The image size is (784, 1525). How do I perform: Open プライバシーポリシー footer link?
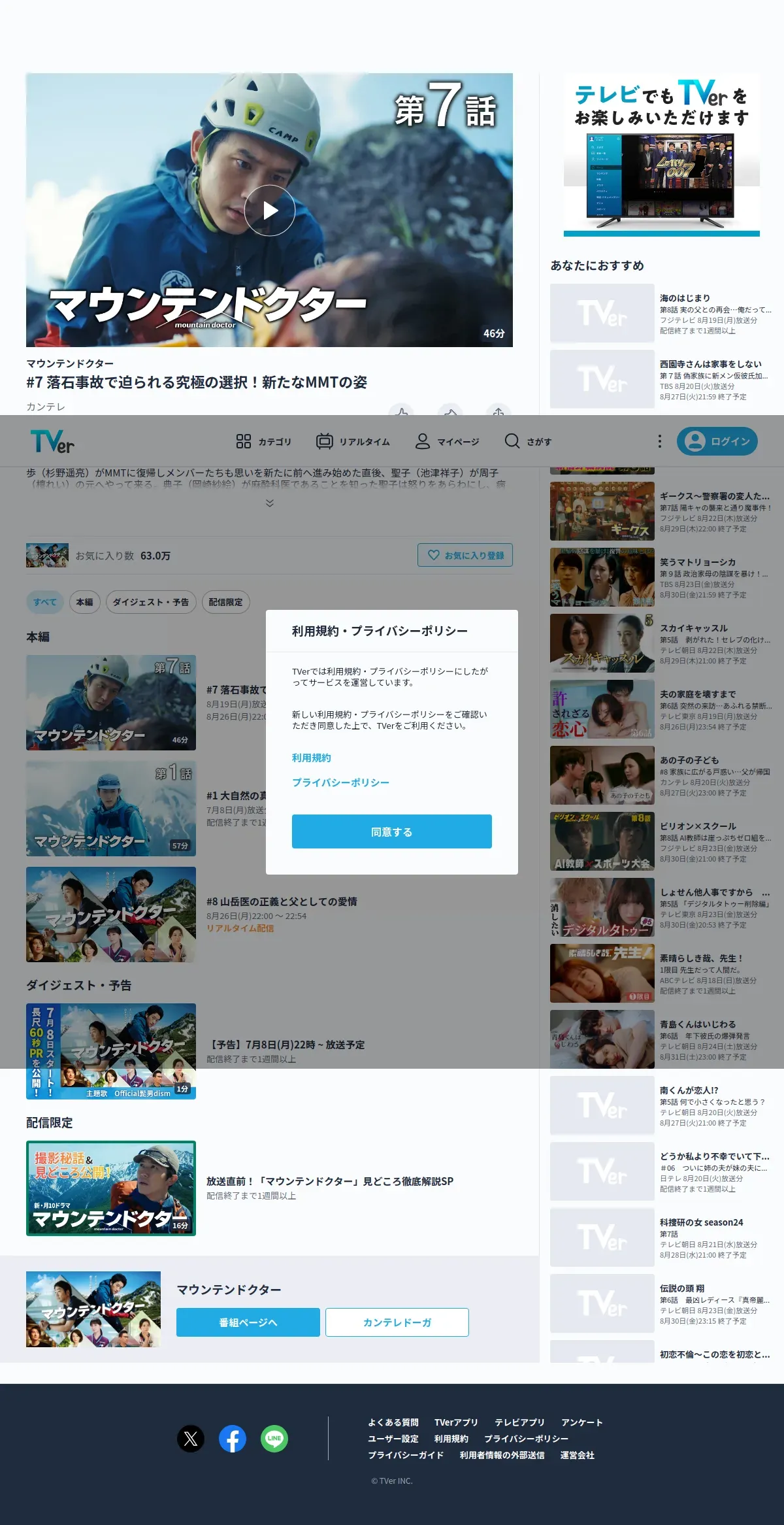pos(527,1439)
